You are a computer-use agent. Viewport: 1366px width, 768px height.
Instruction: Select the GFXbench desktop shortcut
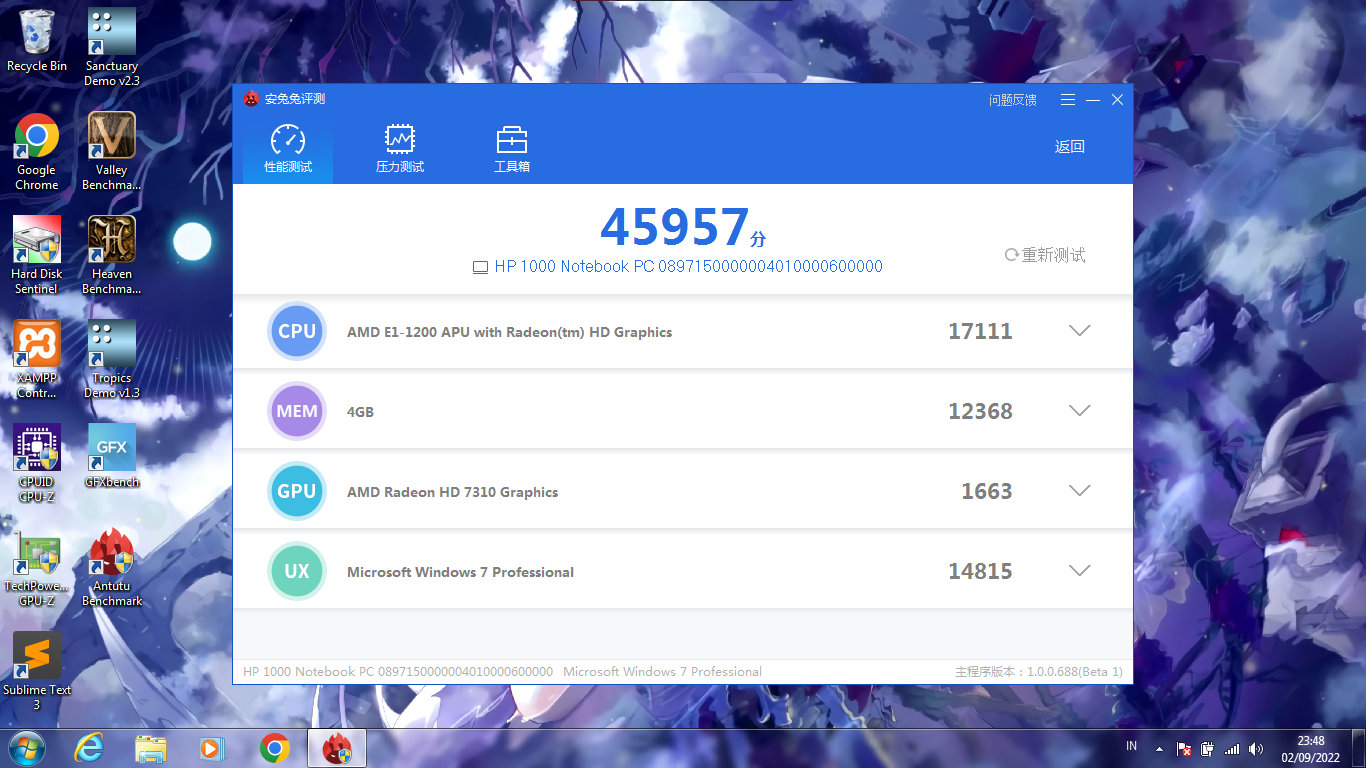click(x=112, y=456)
